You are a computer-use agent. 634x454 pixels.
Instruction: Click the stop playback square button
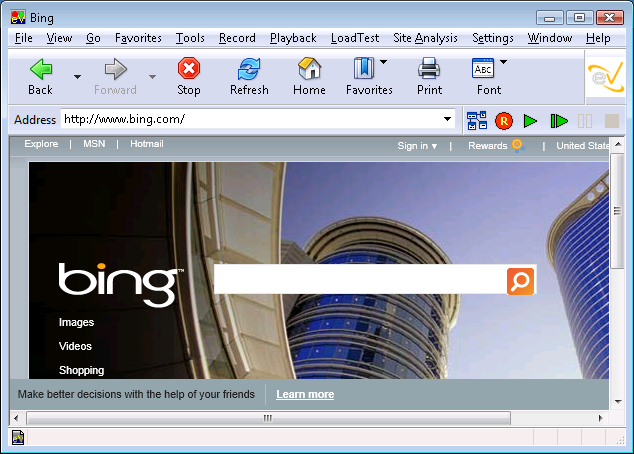click(612, 121)
